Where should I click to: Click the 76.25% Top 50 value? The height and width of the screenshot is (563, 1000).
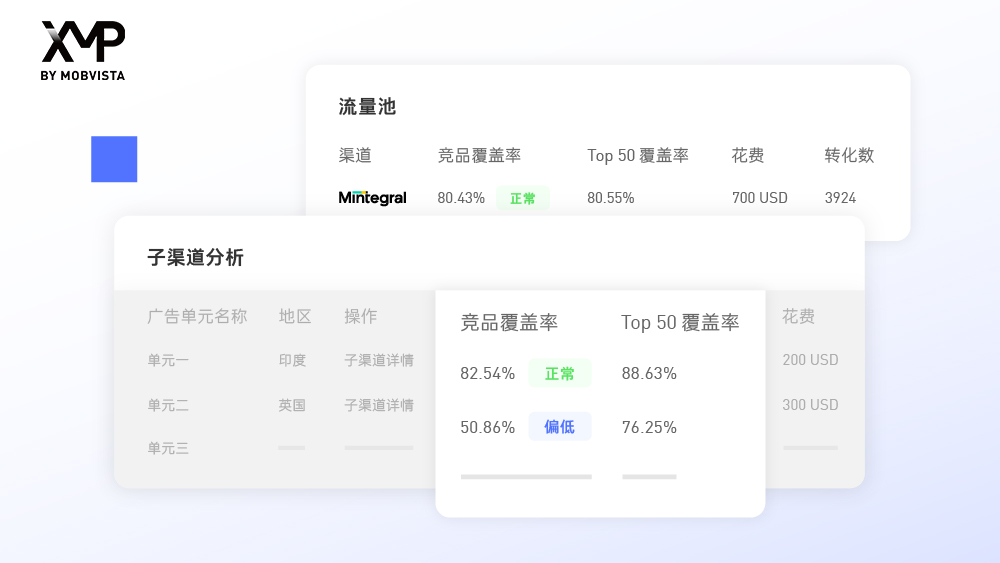pos(649,427)
